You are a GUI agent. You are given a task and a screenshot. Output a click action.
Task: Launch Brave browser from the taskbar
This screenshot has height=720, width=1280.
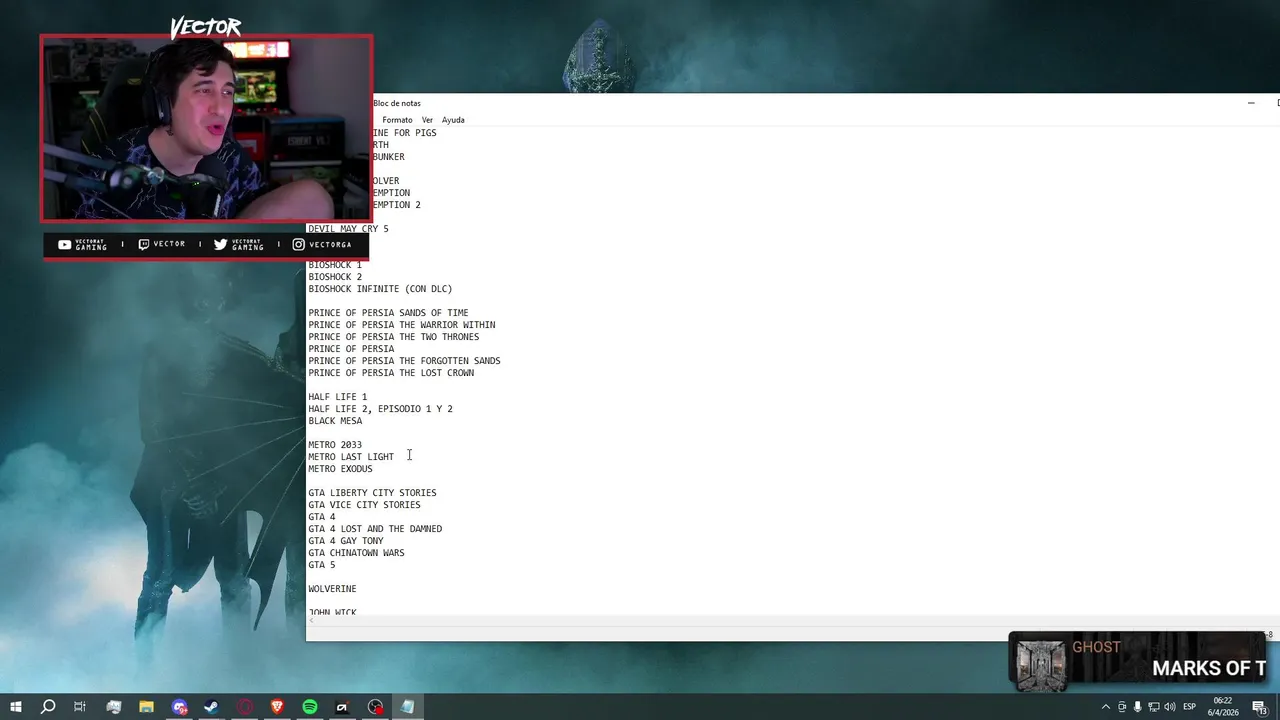click(277, 707)
